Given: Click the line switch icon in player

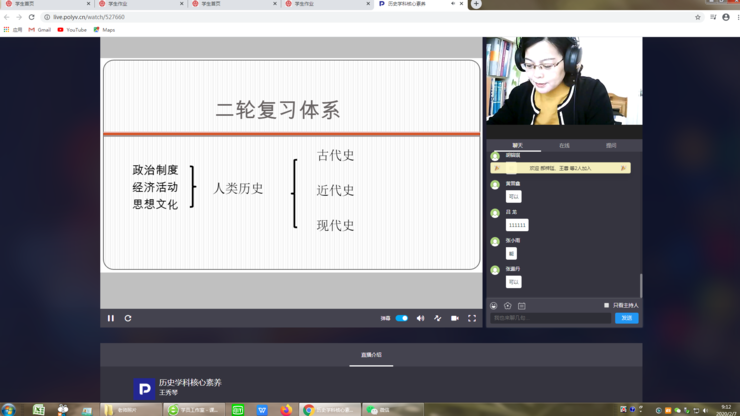Looking at the screenshot, I should (x=438, y=318).
